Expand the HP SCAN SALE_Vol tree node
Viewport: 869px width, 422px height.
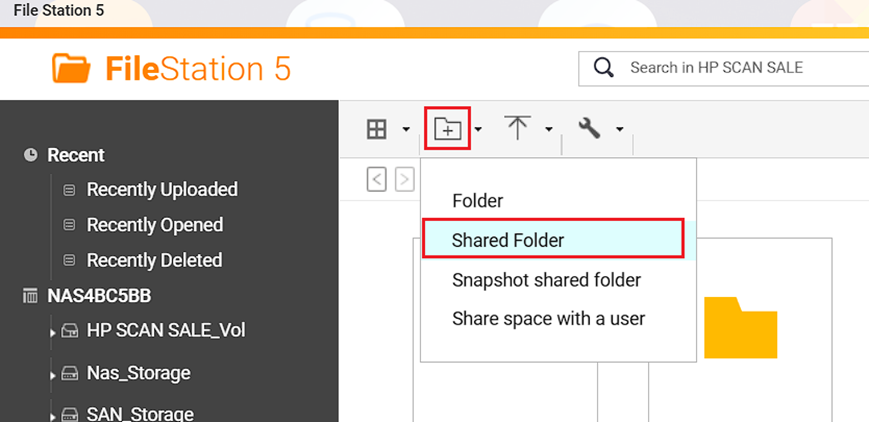coord(51,332)
